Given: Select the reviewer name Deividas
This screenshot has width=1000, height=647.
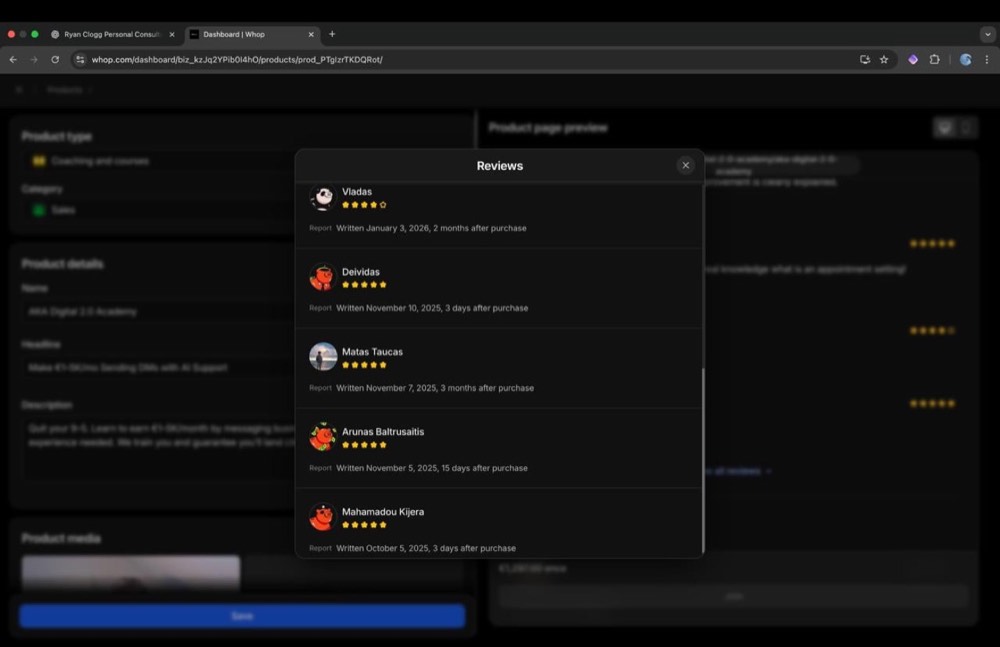Looking at the screenshot, I should (x=360, y=272).
